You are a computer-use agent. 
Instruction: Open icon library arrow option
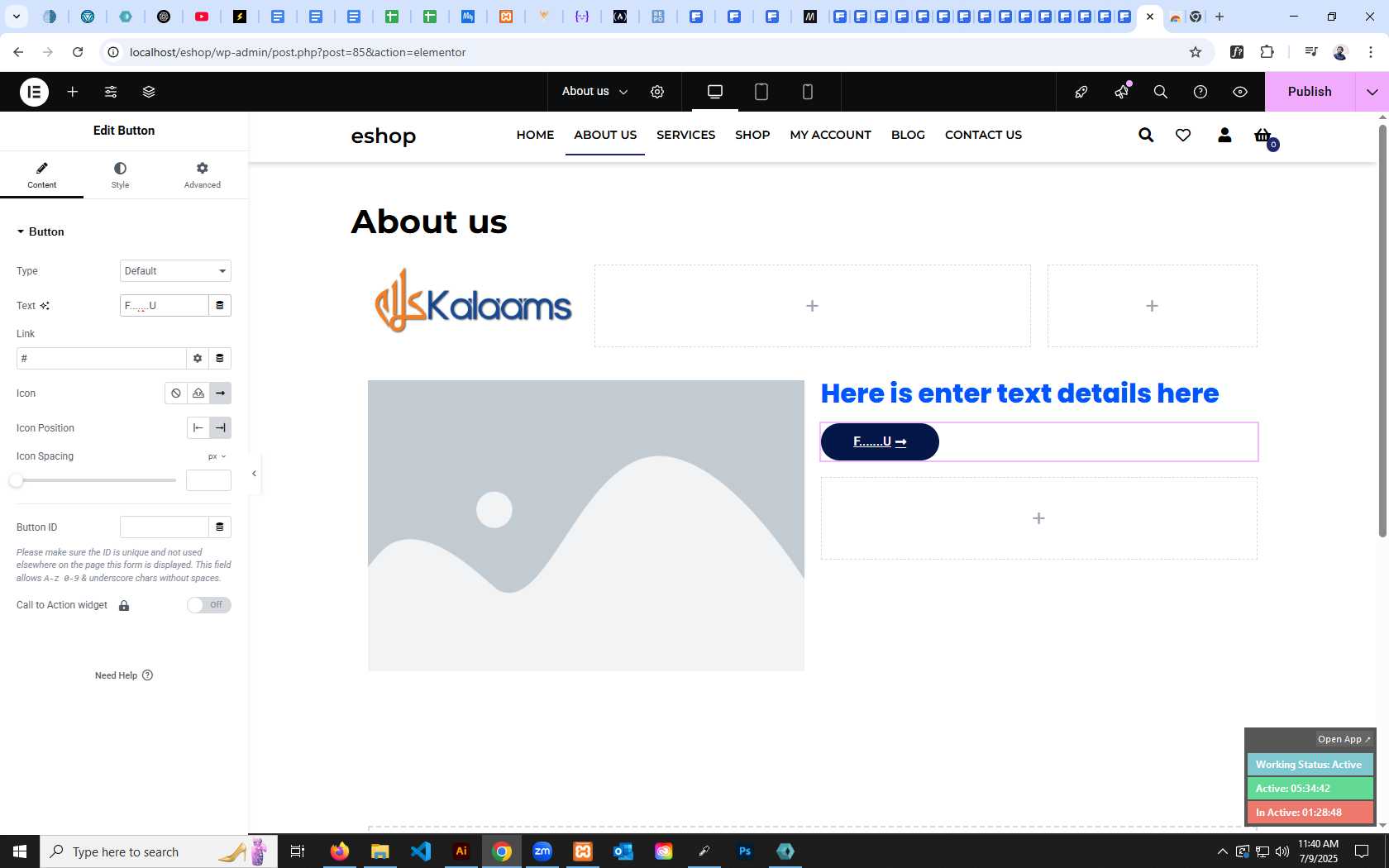point(221,393)
